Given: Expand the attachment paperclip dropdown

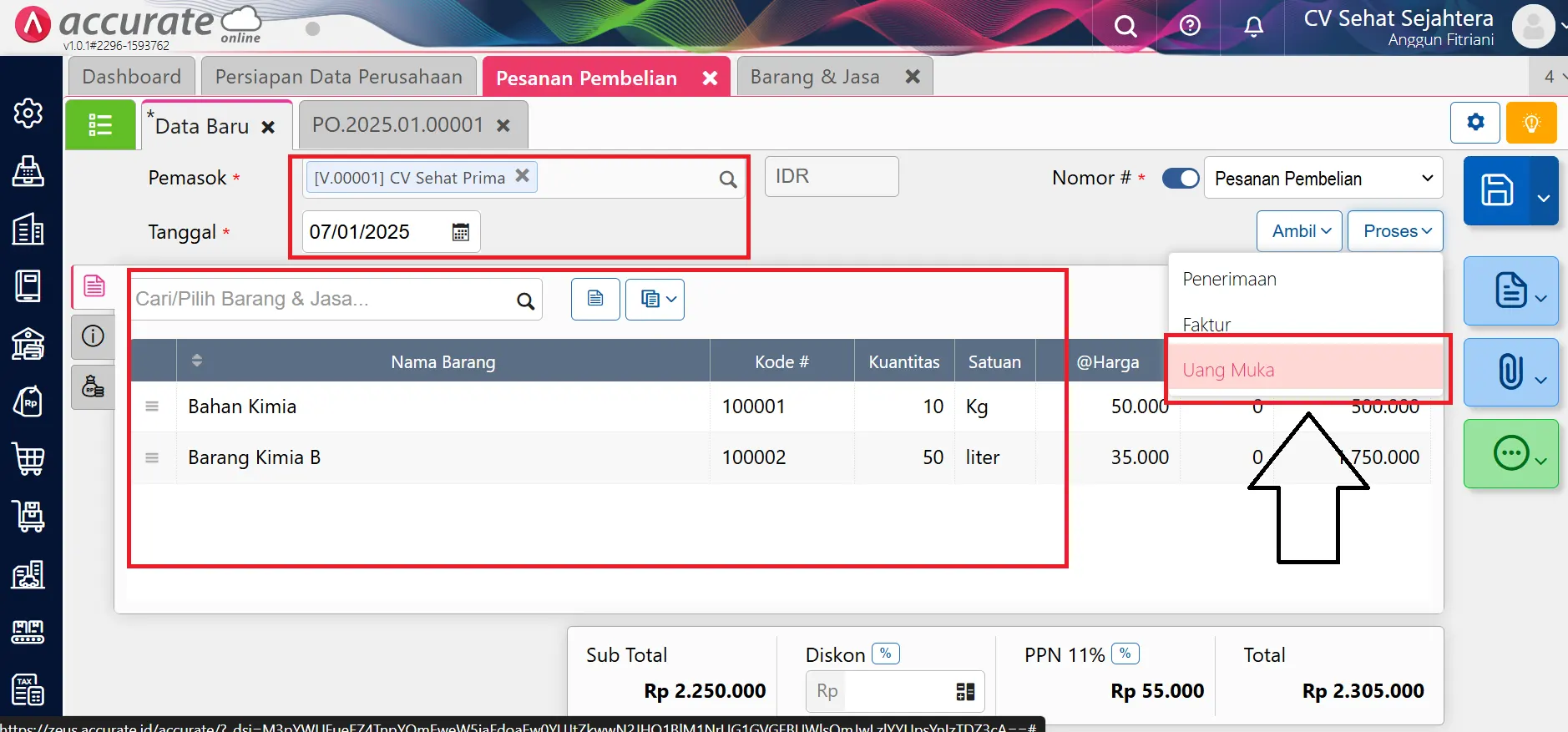Looking at the screenshot, I should [x=1511, y=372].
